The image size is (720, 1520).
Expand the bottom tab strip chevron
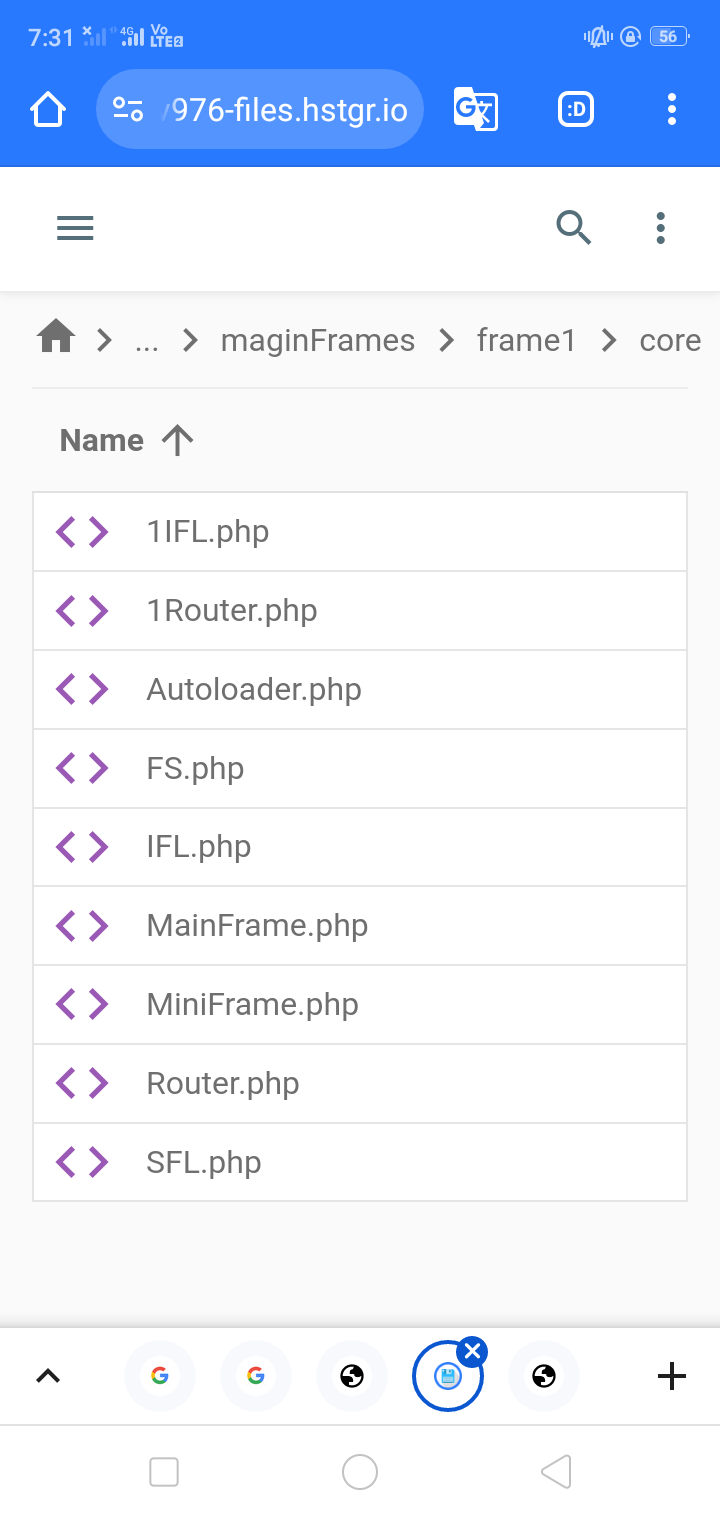[48, 1377]
